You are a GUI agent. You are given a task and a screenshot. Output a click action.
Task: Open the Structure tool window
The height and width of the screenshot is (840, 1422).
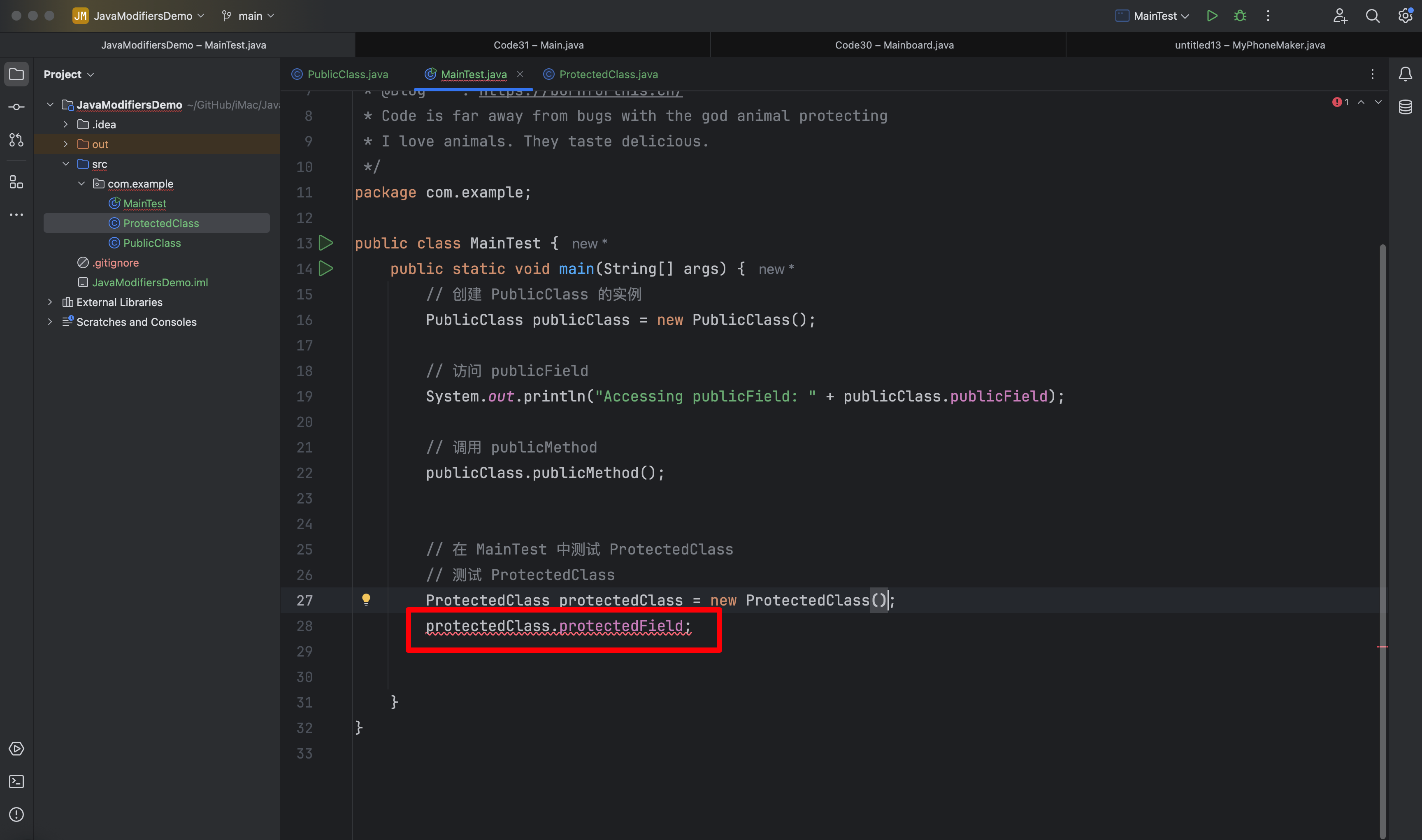[16, 182]
